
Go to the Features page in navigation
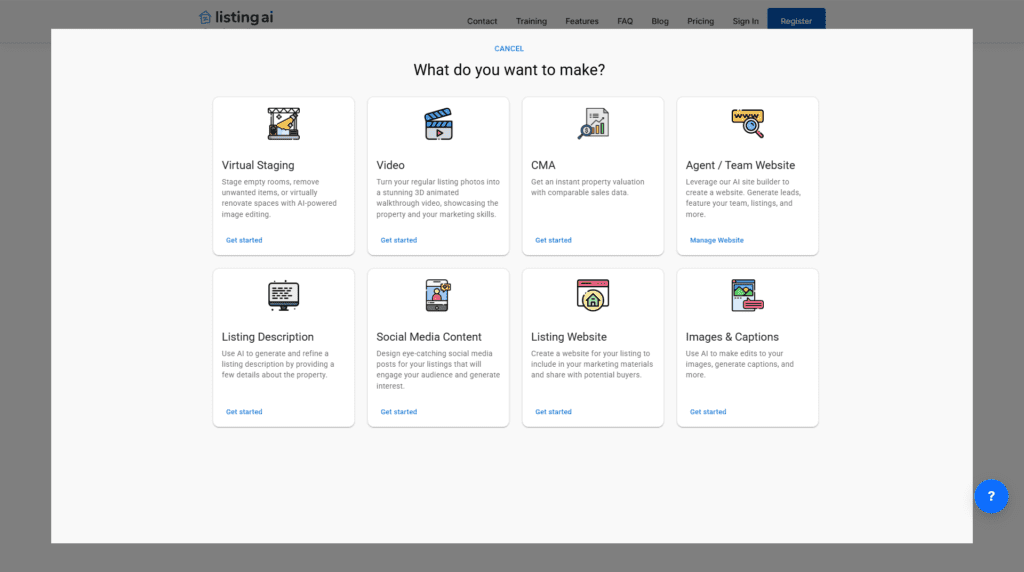point(582,21)
